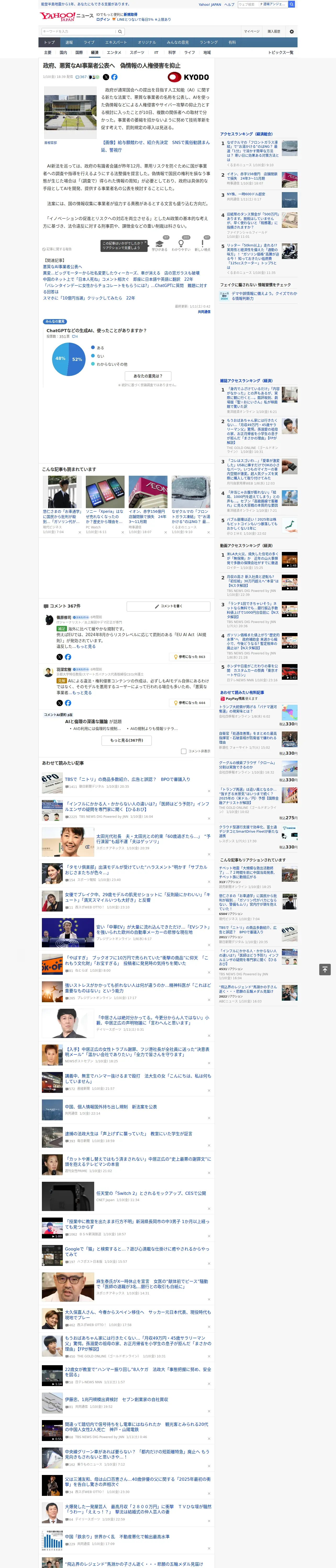336x1568 pixels.
Task: Click the 記事に関する報告 report icon
Action: [x=57, y=249]
